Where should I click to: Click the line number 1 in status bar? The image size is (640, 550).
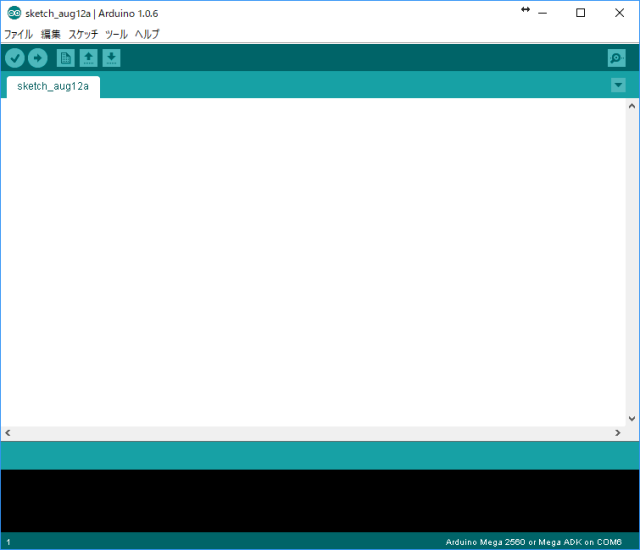[8, 542]
